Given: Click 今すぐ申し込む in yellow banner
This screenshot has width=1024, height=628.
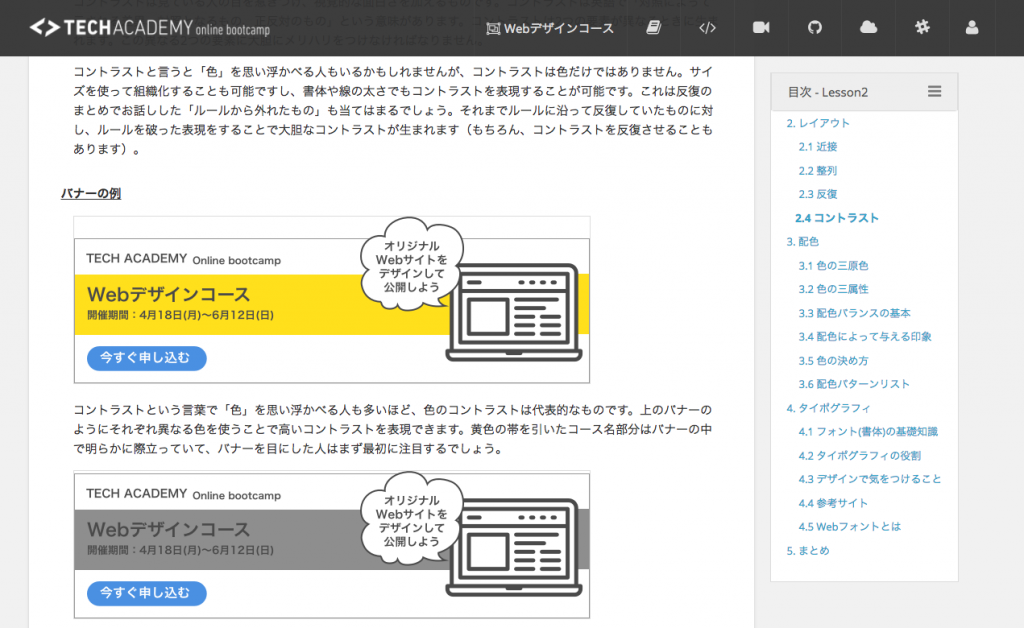Looking at the screenshot, I should coord(146,358).
